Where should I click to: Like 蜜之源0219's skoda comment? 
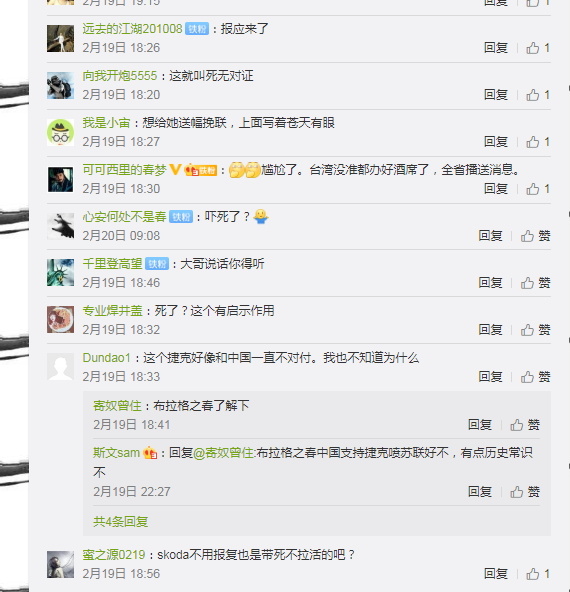click(538, 574)
